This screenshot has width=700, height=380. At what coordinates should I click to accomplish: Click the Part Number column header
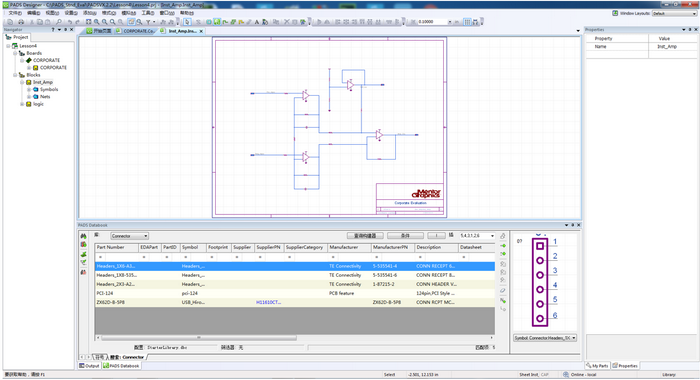tap(117, 247)
